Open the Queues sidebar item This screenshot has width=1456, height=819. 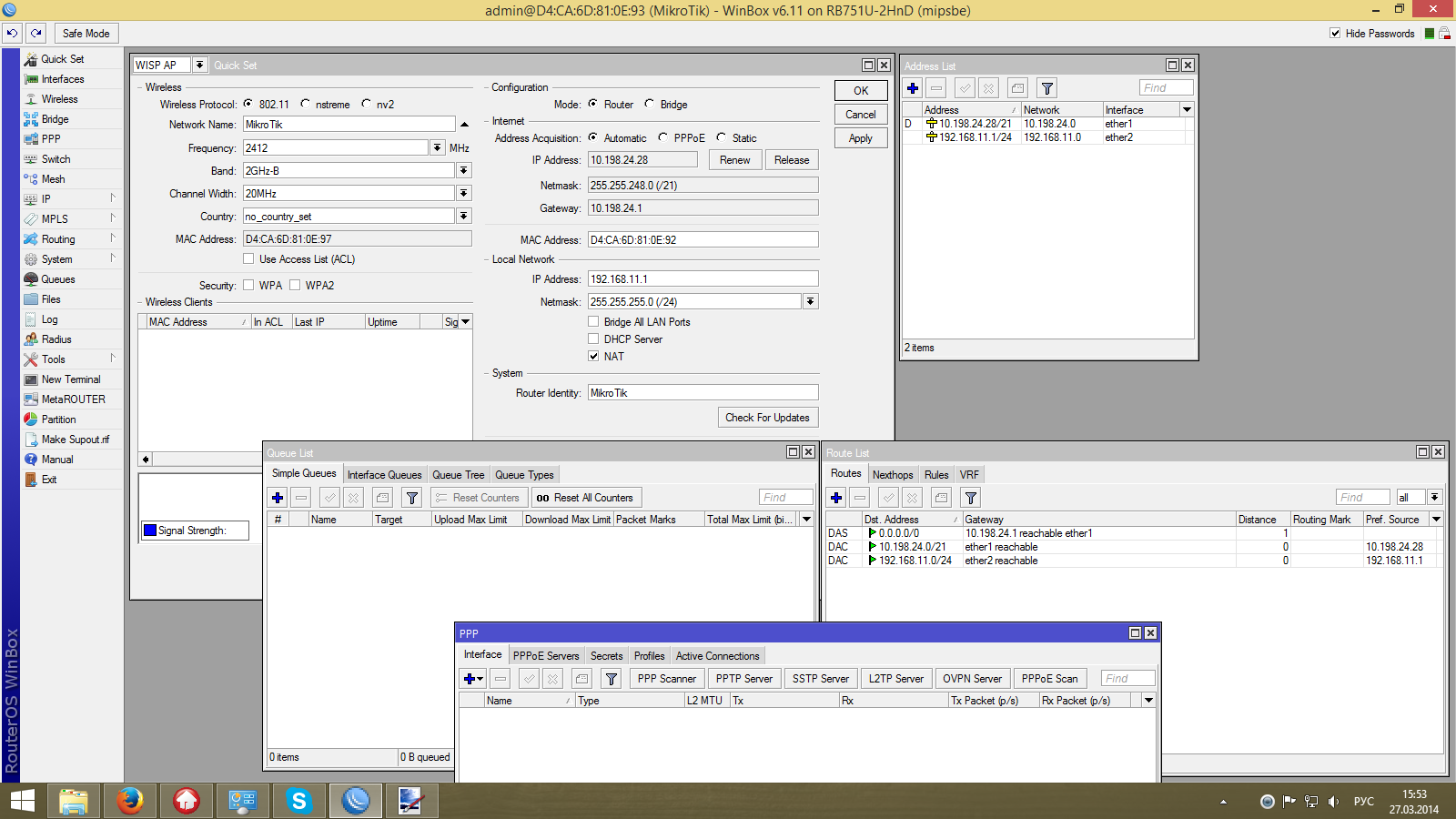tap(57, 279)
